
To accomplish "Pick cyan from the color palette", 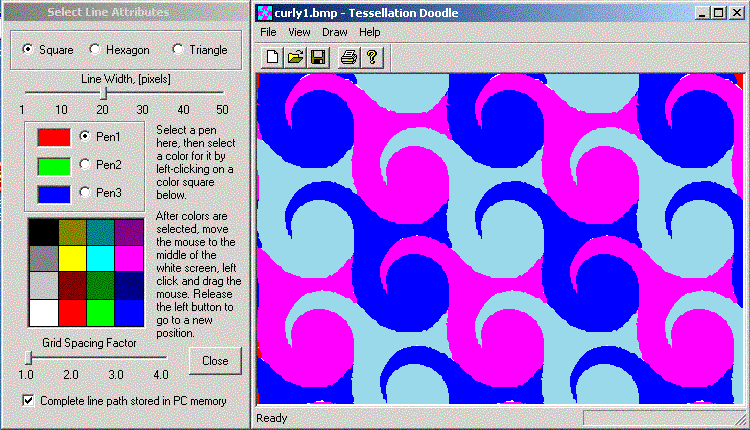I will tap(100, 259).
